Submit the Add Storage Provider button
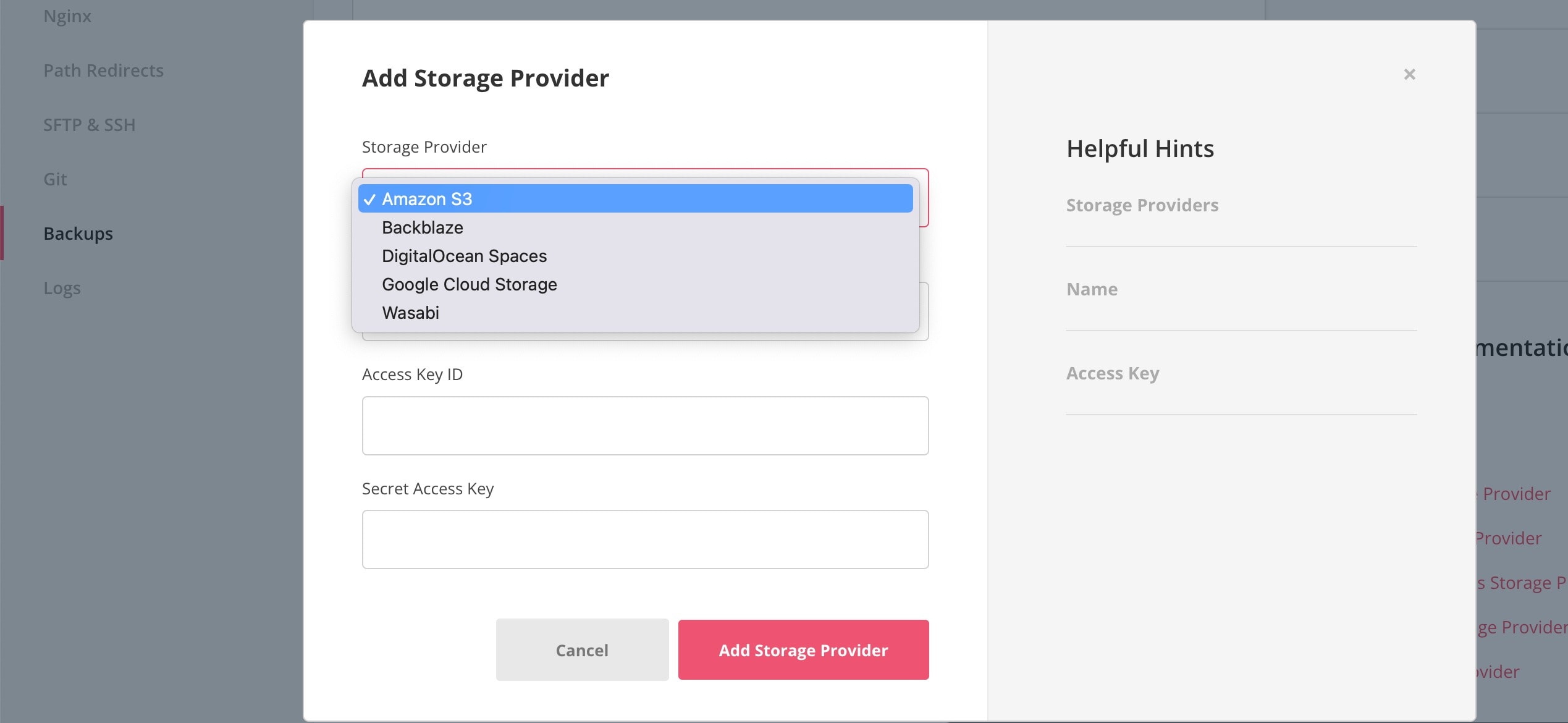 click(x=803, y=650)
